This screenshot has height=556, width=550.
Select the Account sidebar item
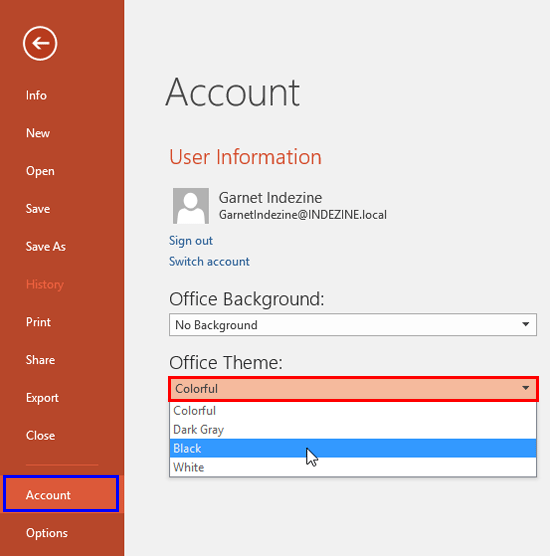point(61,494)
